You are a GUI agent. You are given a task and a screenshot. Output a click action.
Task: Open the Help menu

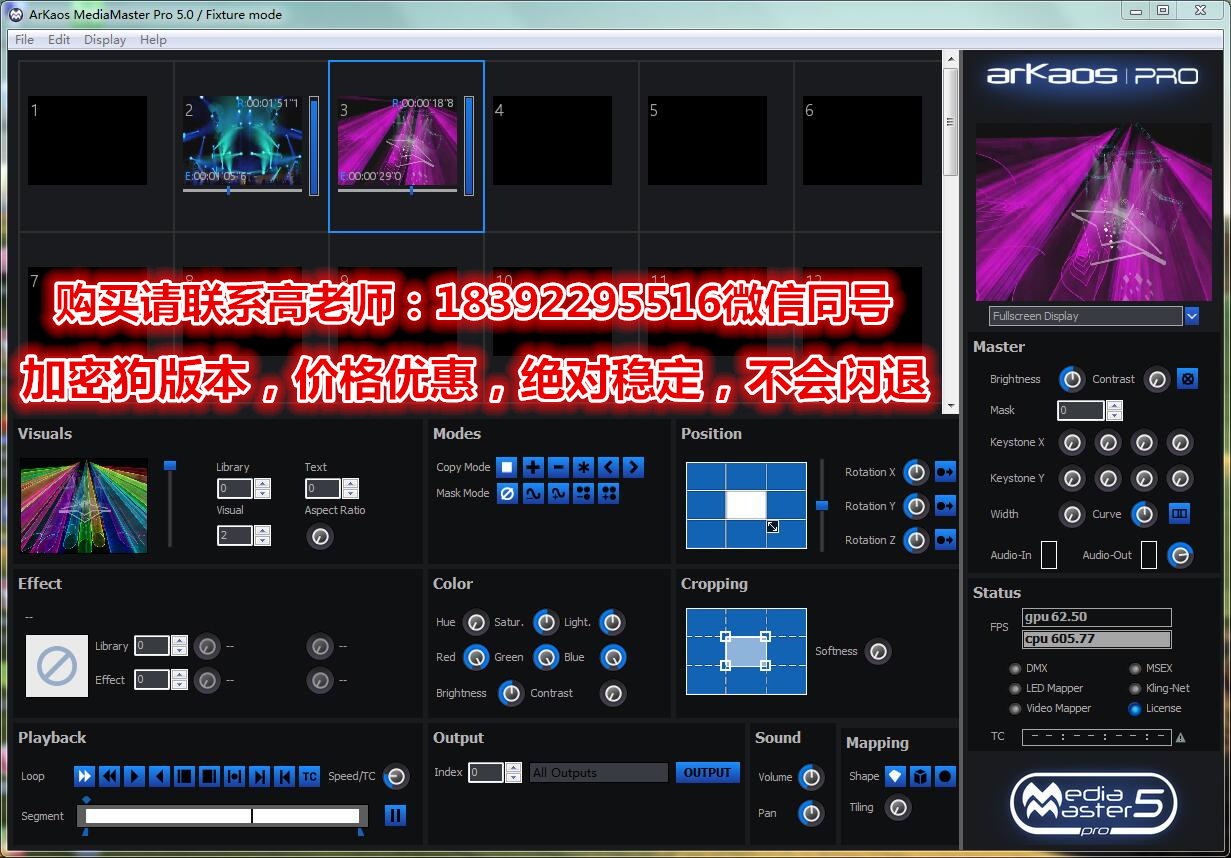pos(153,40)
